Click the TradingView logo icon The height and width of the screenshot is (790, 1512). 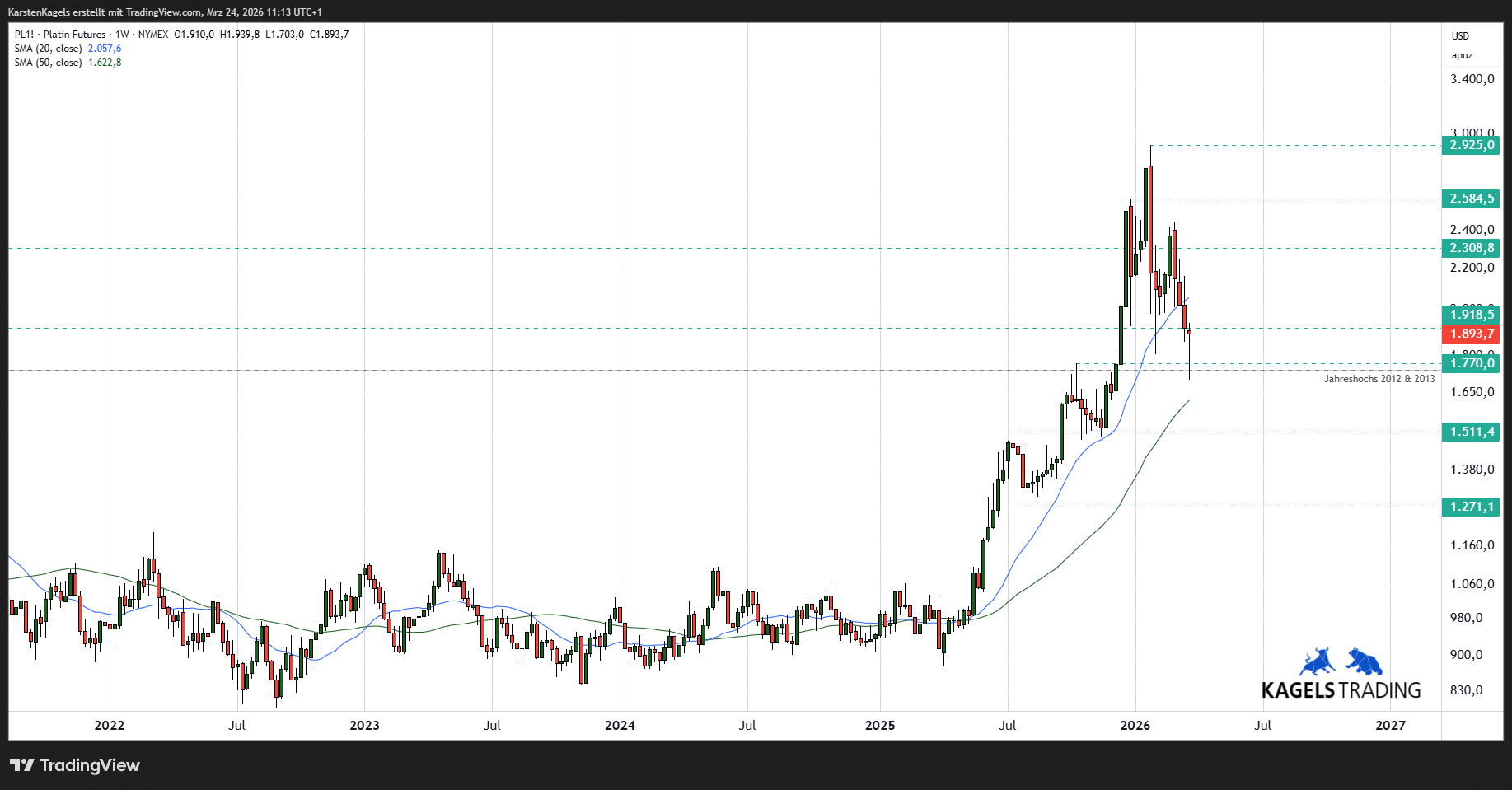pyautogui.click(x=22, y=765)
